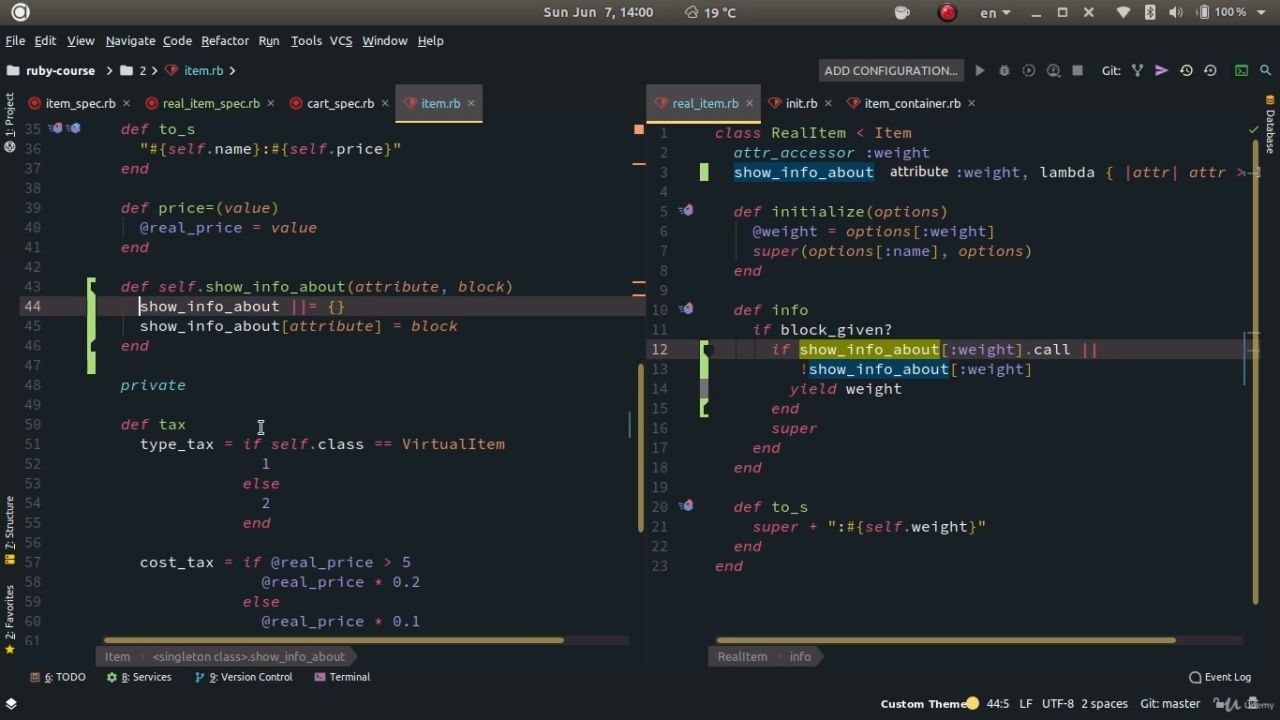
Task: Open the 1: Project tool window
Action: [9, 122]
